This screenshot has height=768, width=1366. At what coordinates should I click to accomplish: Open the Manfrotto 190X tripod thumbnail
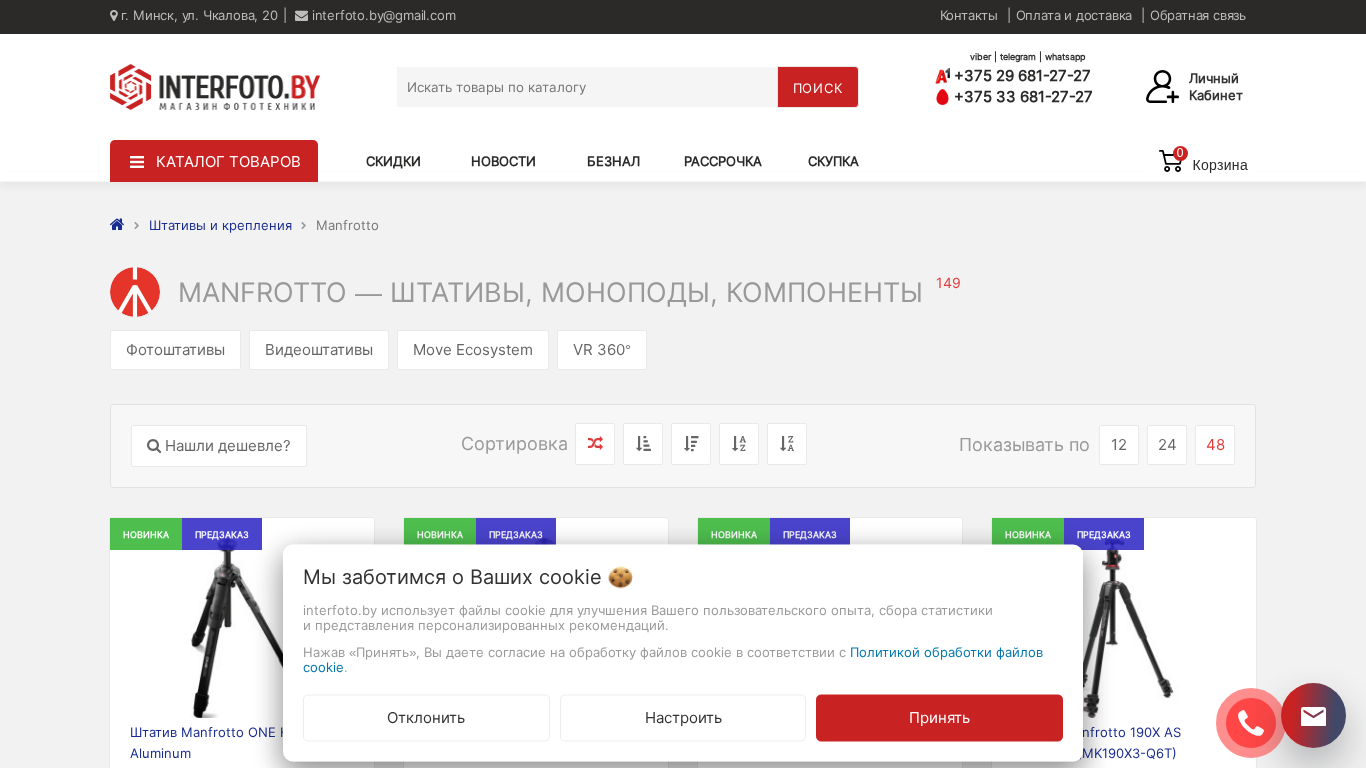pos(1130,630)
